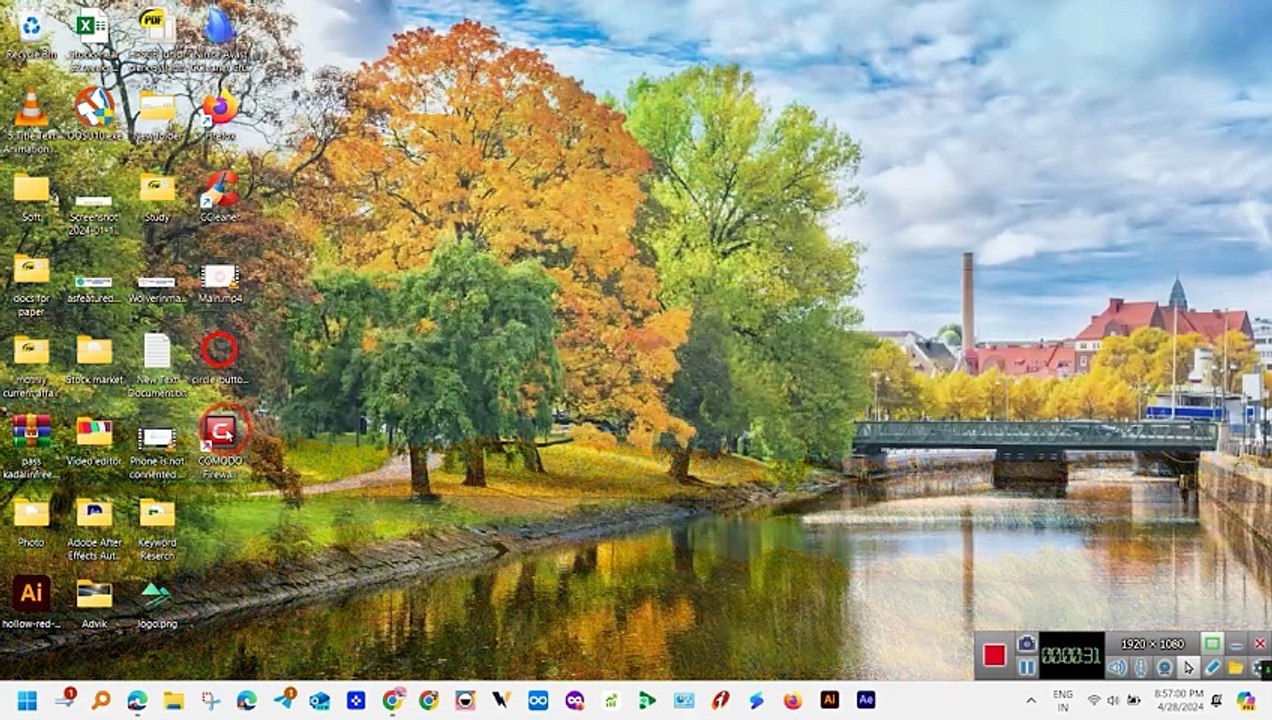Select the 'New Text Document' file
Image resolution: width=1272 pixels, height=720 pixels.
(x=157, y=366)
